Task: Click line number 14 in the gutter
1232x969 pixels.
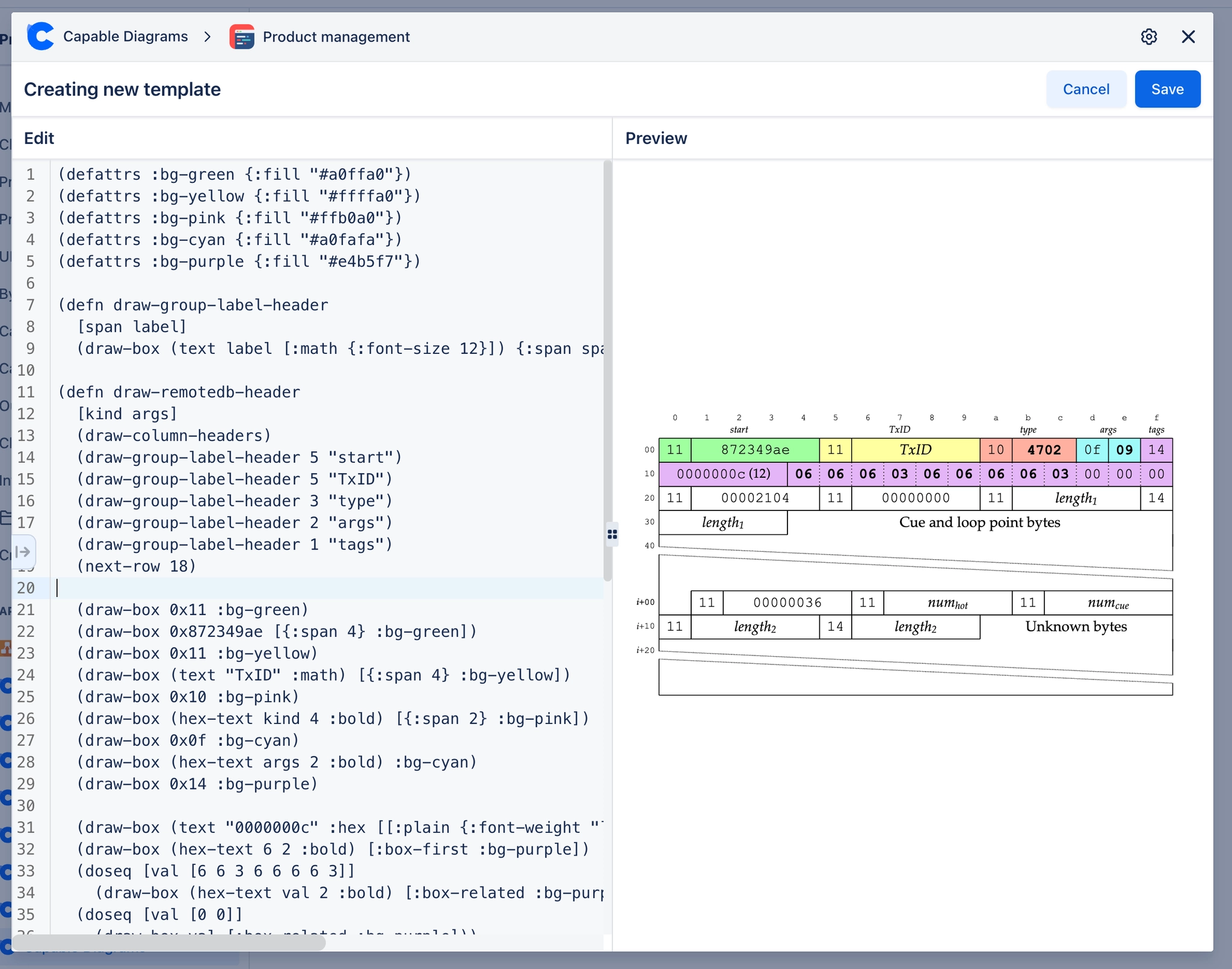Action: 27,457
